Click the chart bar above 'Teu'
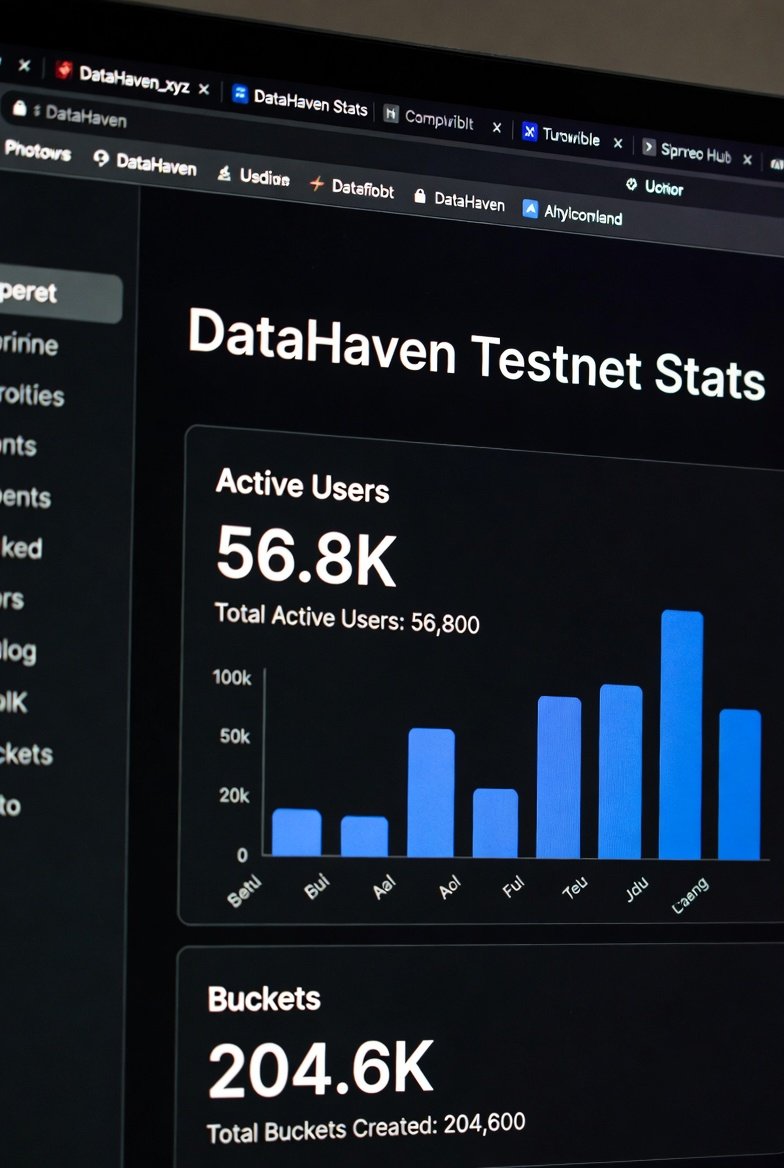 pyautogui.click(x=620, y=772)
